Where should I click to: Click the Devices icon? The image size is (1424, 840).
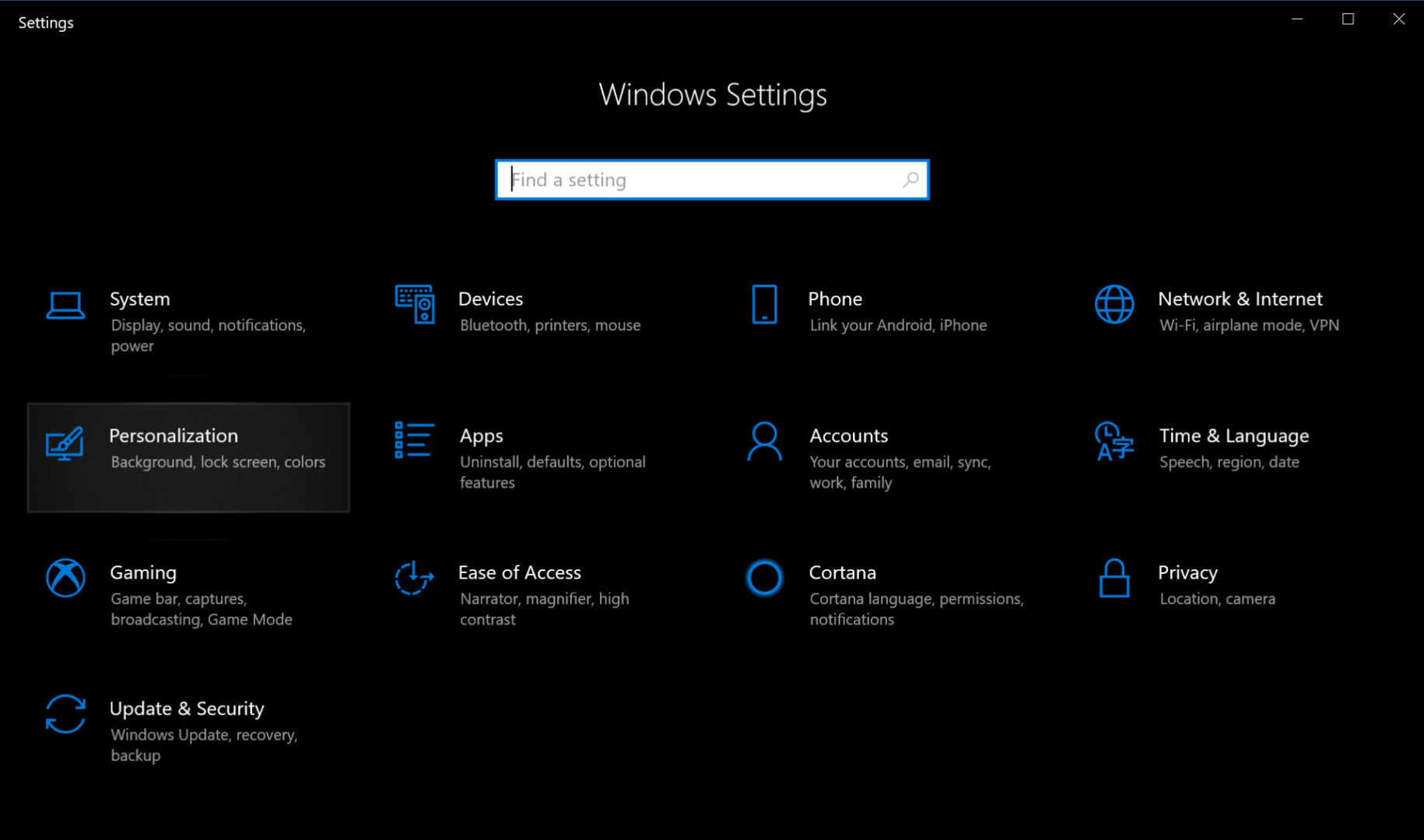point(414,306)
